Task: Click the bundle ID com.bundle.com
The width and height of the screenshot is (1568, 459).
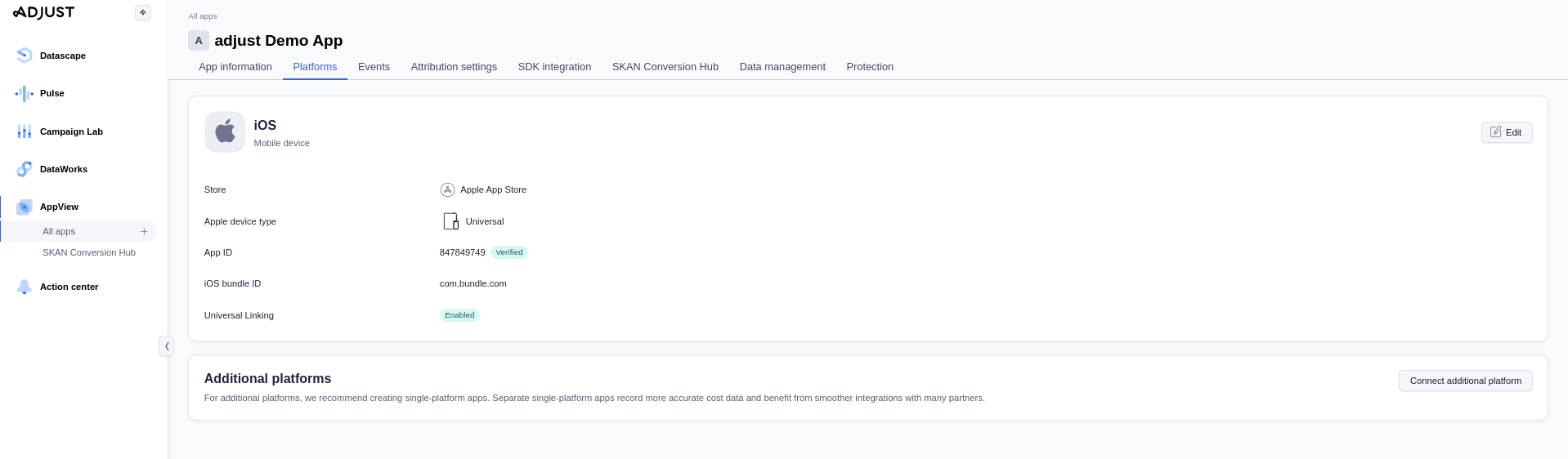Action: pos(473,283)
